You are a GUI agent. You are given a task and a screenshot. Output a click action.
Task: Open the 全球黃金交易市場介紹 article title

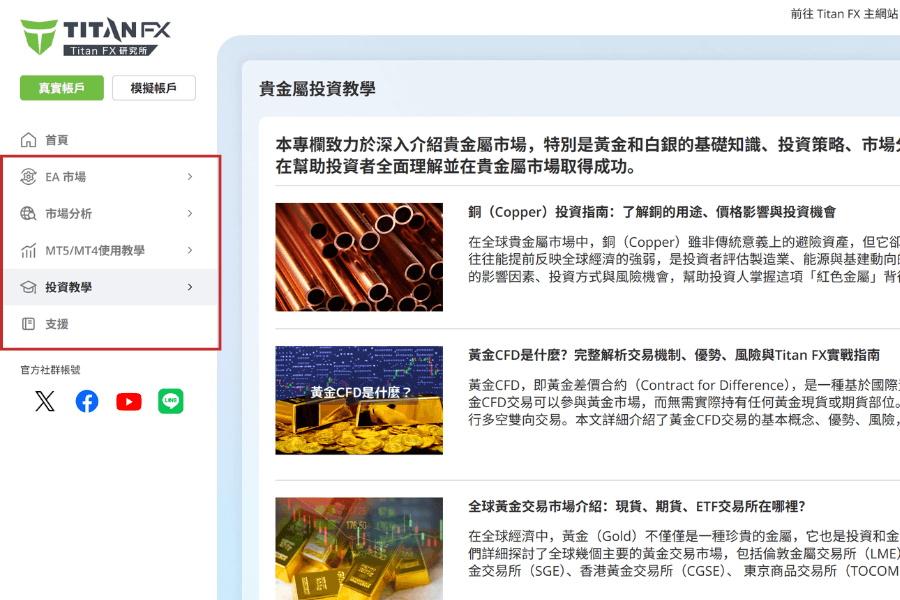[x=637, y=506]
